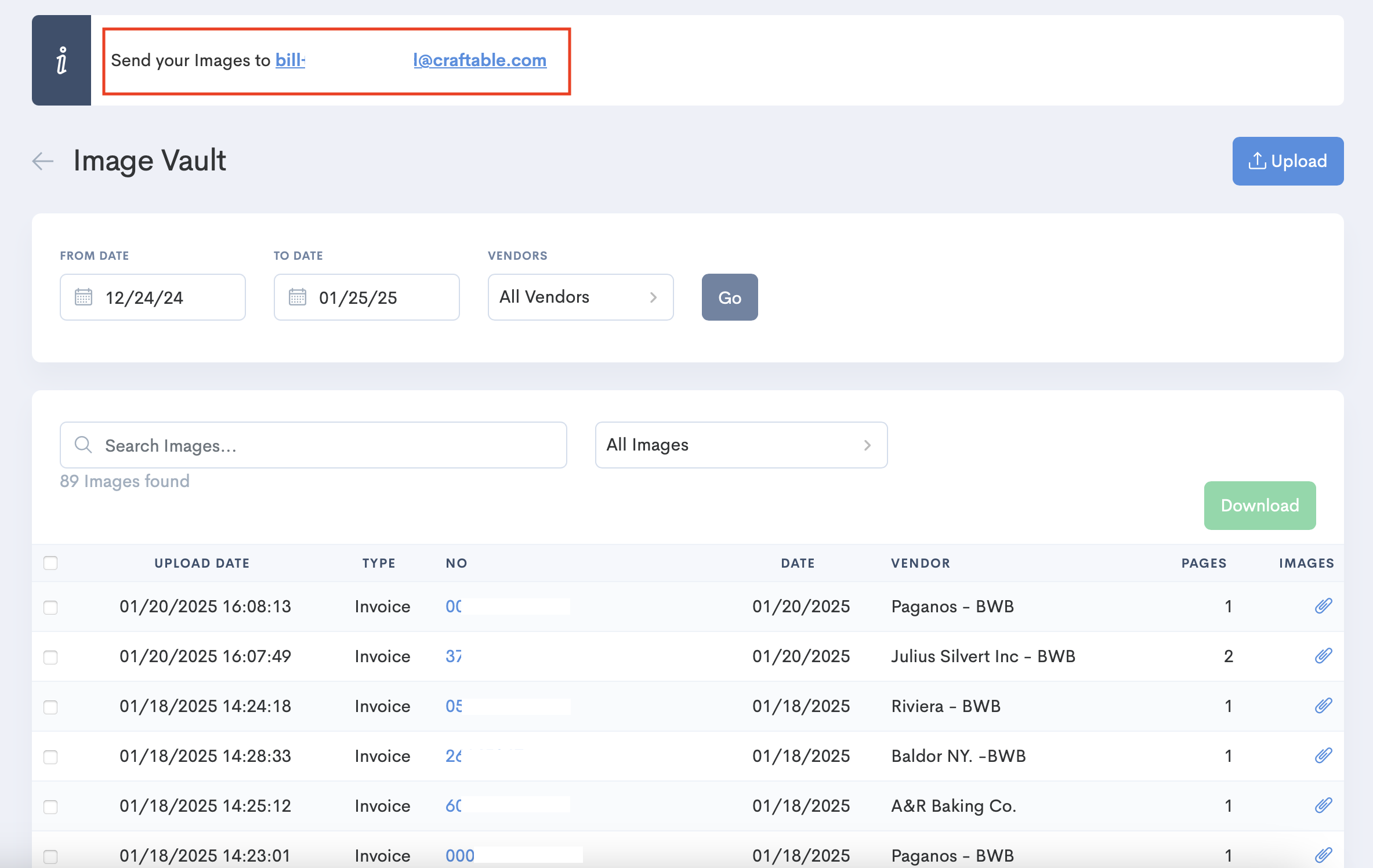Viewport: 1373px width, 868px height.
Task: Open the To Date calendar picker
Action: (x=297, y=297)
